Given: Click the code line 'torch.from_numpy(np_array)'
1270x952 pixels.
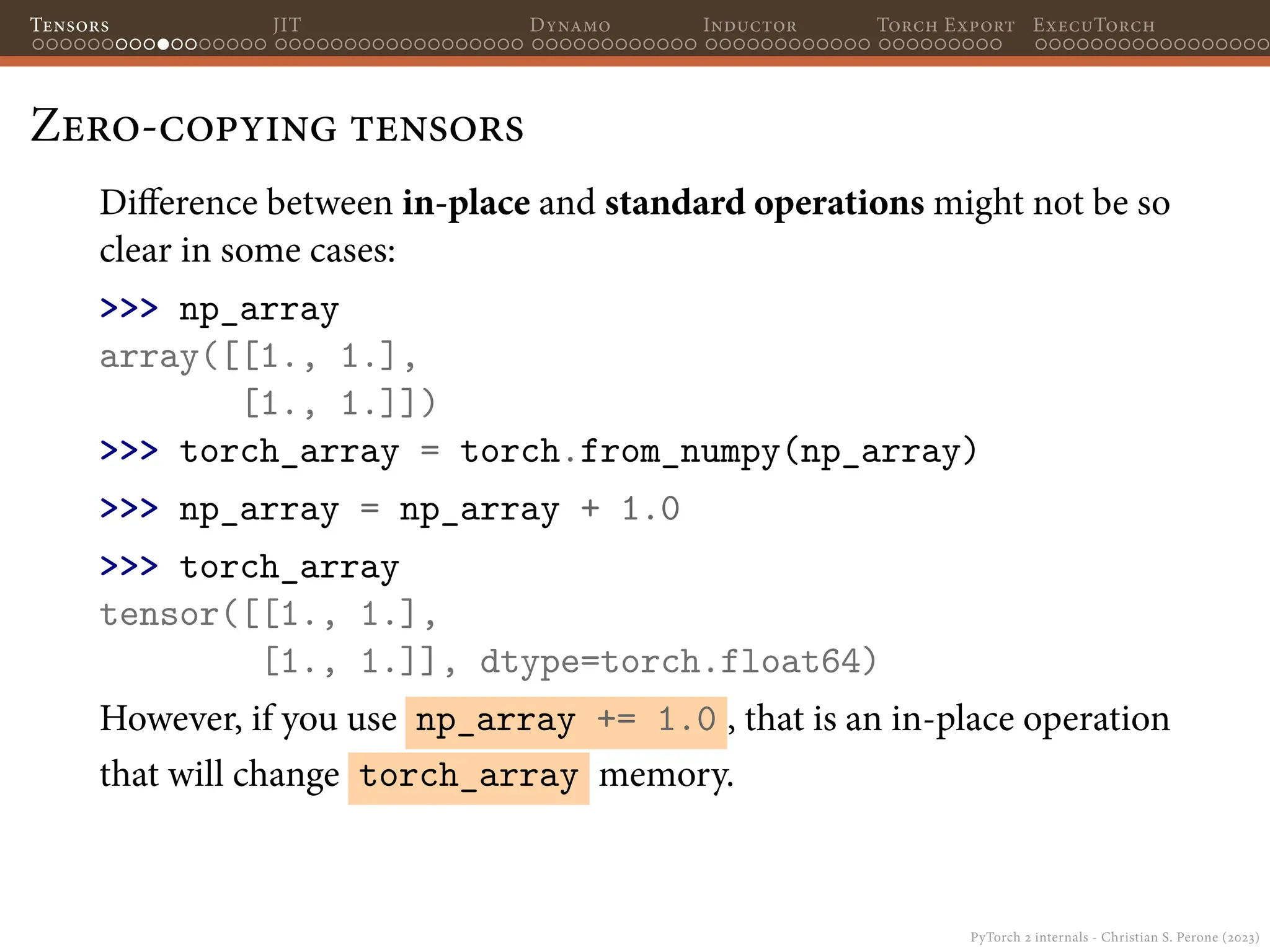Looking at the screenshot, I should [x=718, y=452].
